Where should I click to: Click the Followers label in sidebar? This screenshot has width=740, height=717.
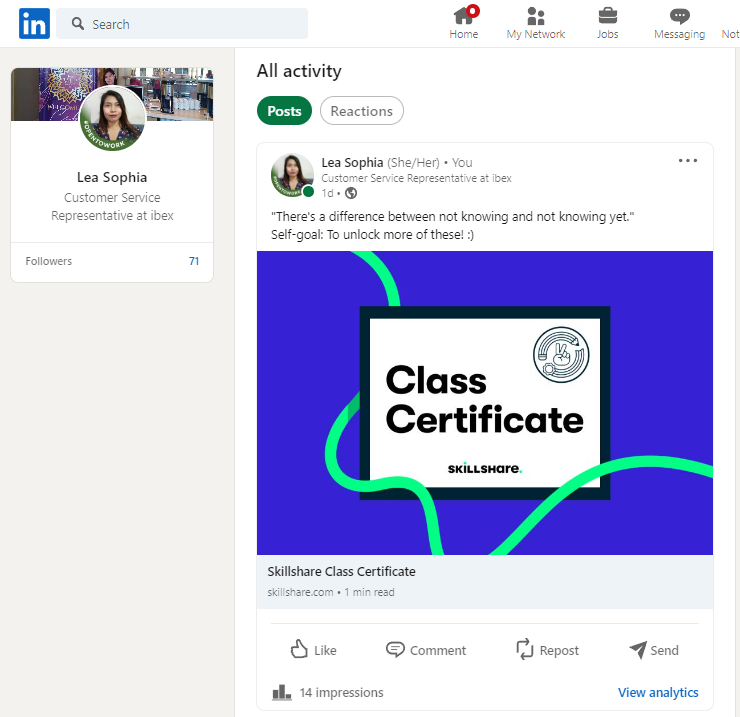pos(49,261)
